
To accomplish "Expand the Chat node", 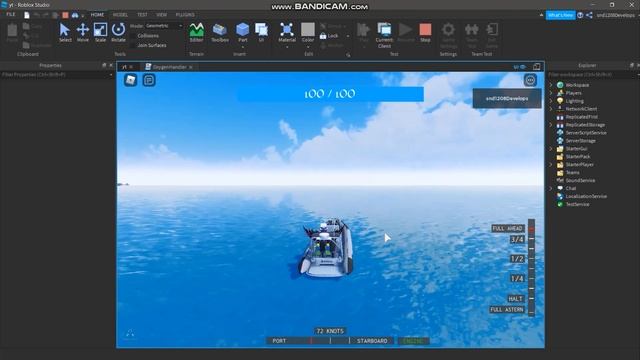I will tap(551, 188).
